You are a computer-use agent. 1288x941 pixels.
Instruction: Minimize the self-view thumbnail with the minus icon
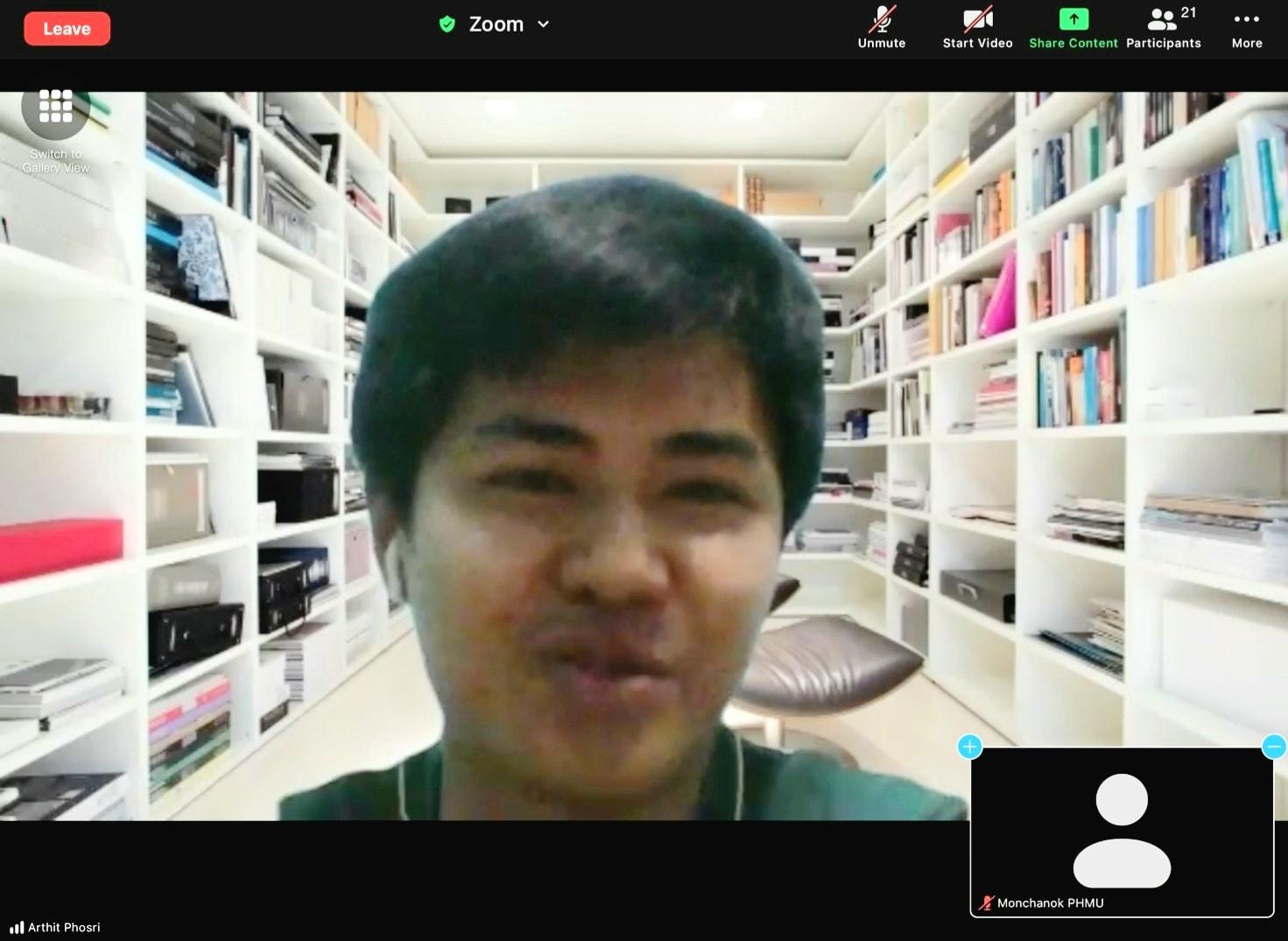click(1274, 747)
